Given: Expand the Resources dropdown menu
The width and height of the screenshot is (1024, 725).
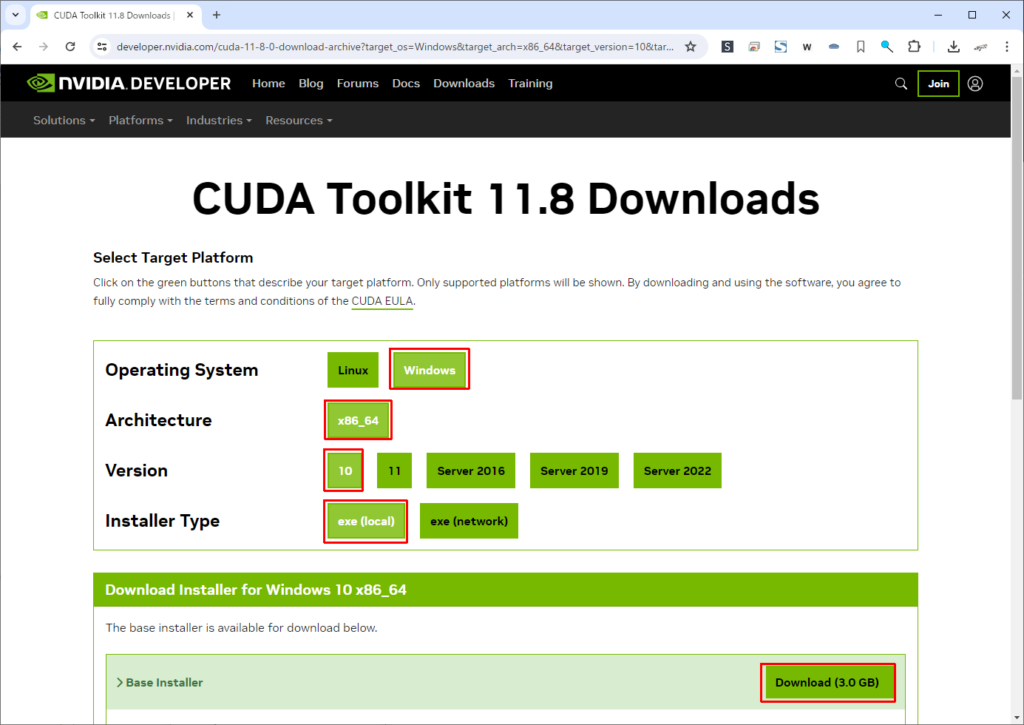Looking at the screenshot, I should coord(298,120).
